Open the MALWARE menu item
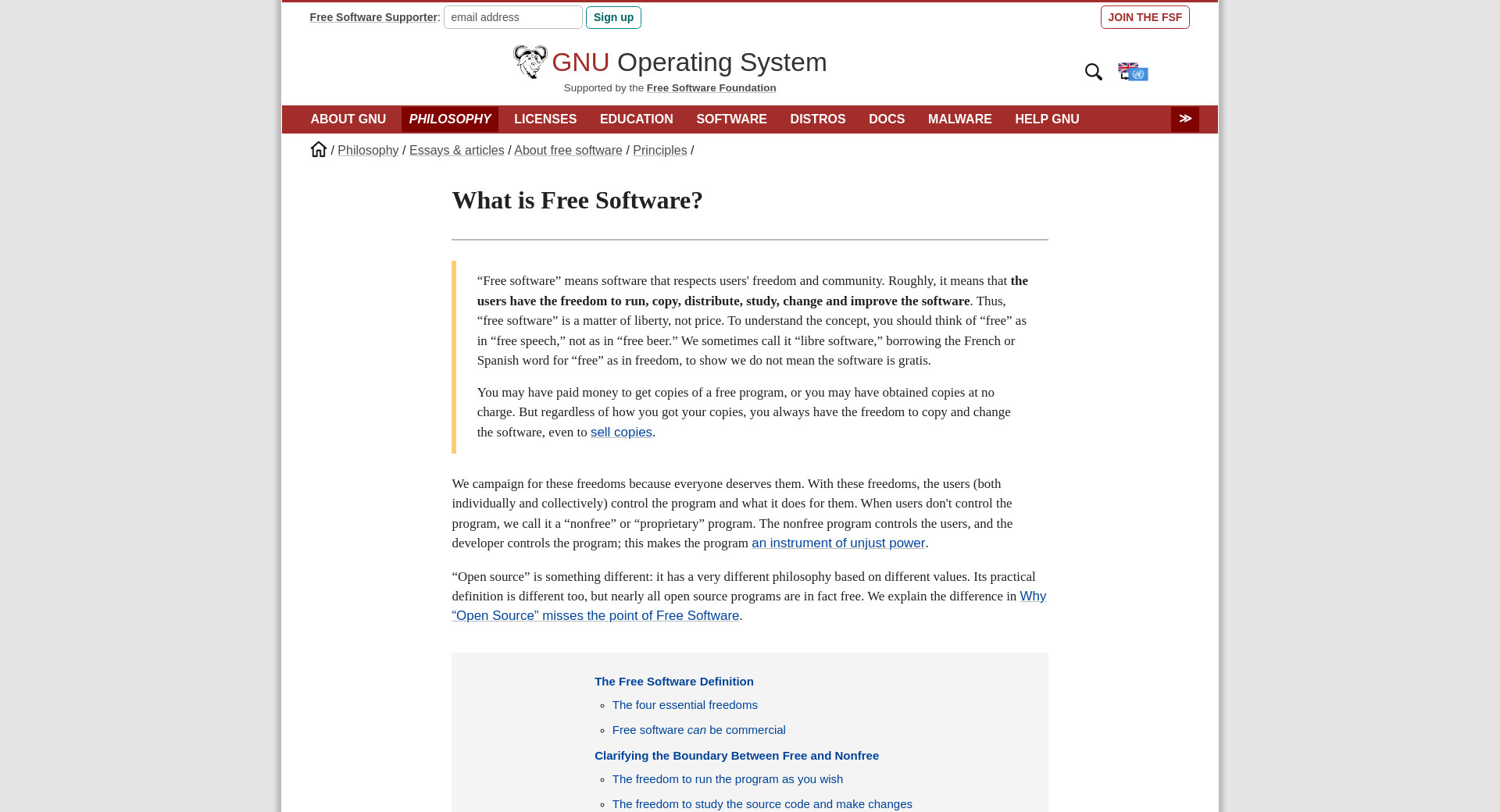Image resolution: width=1500 pixels, height=812 pixels. [960, 119]
